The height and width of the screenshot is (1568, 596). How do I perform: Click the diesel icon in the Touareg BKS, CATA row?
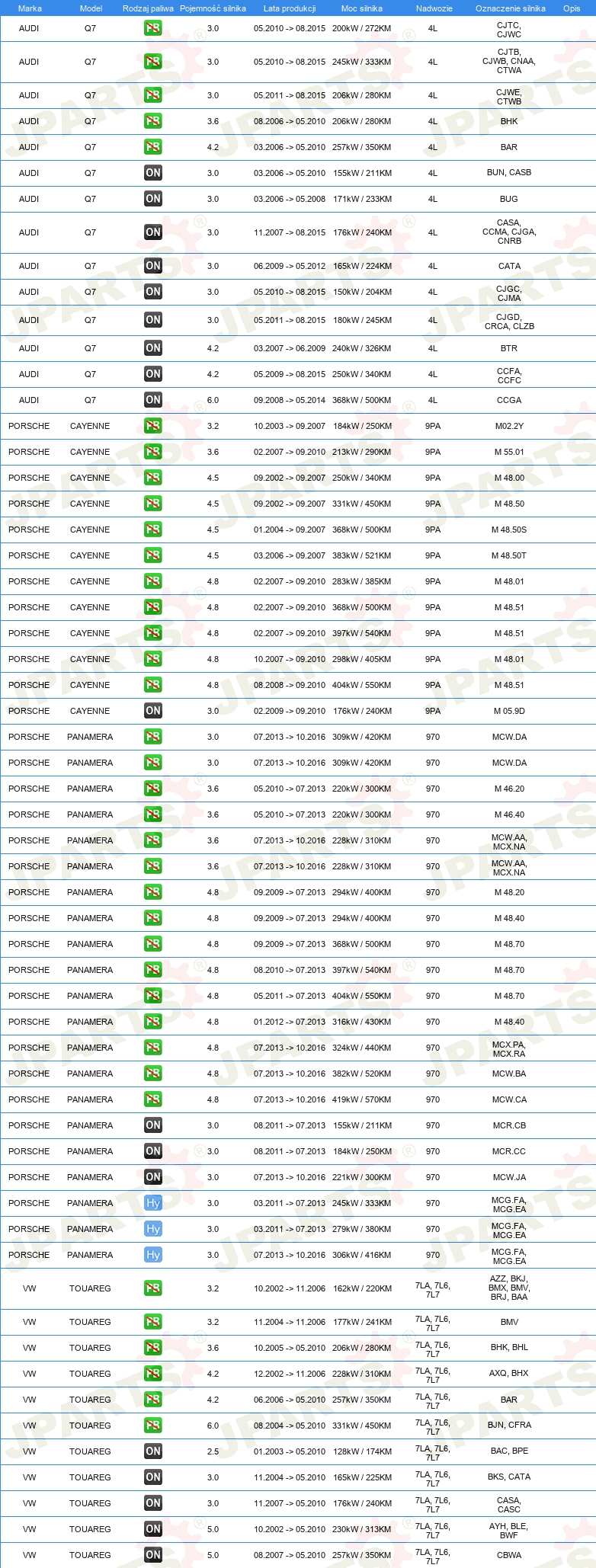coord(153,1478)
